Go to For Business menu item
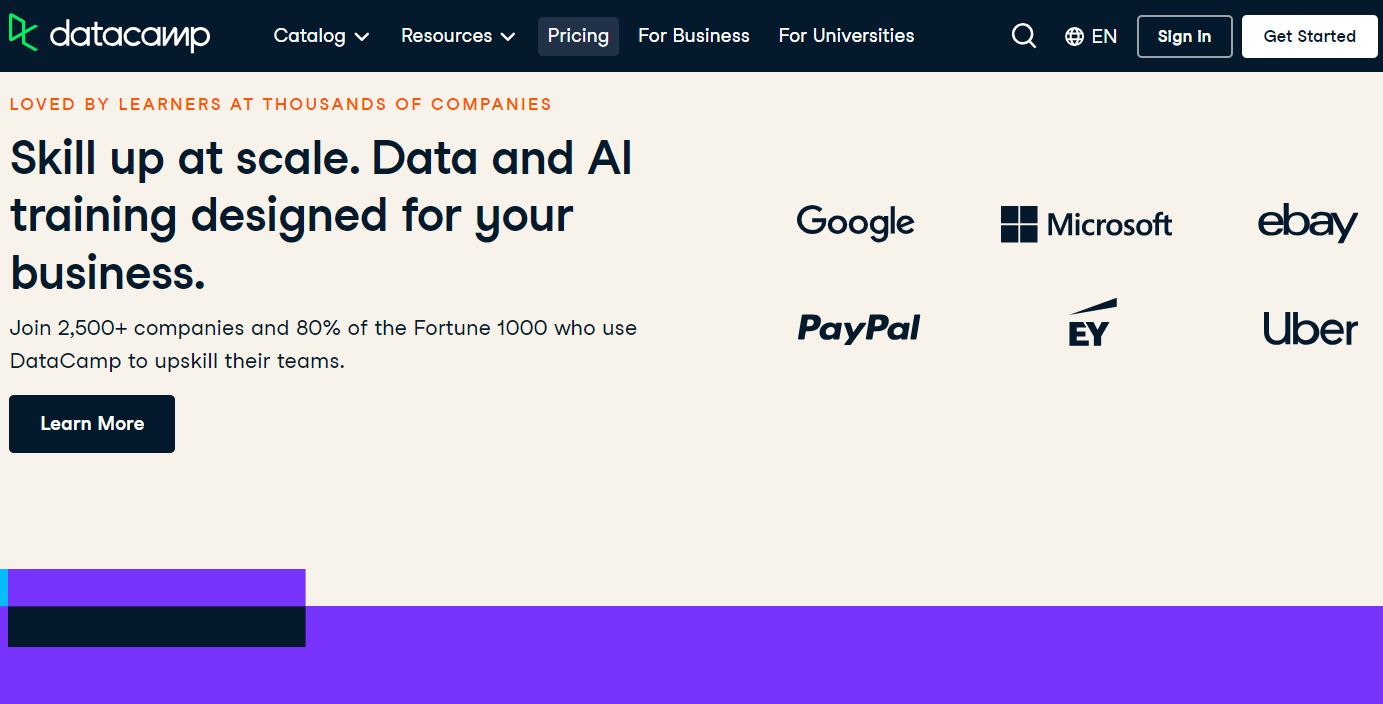Viewport: 1383px width, 704px height. click(694, 36)
